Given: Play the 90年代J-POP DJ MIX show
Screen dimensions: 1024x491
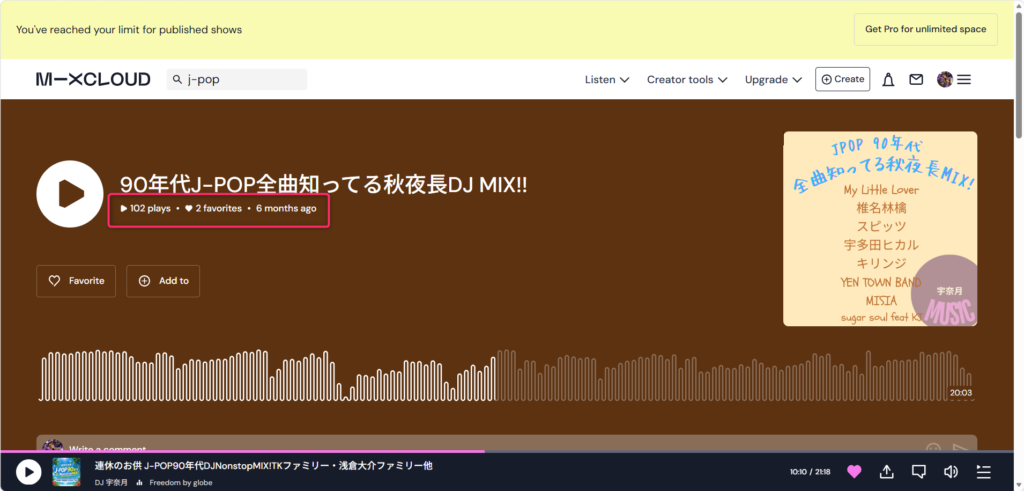Looking at the screenshot, I should coord(70,193).
